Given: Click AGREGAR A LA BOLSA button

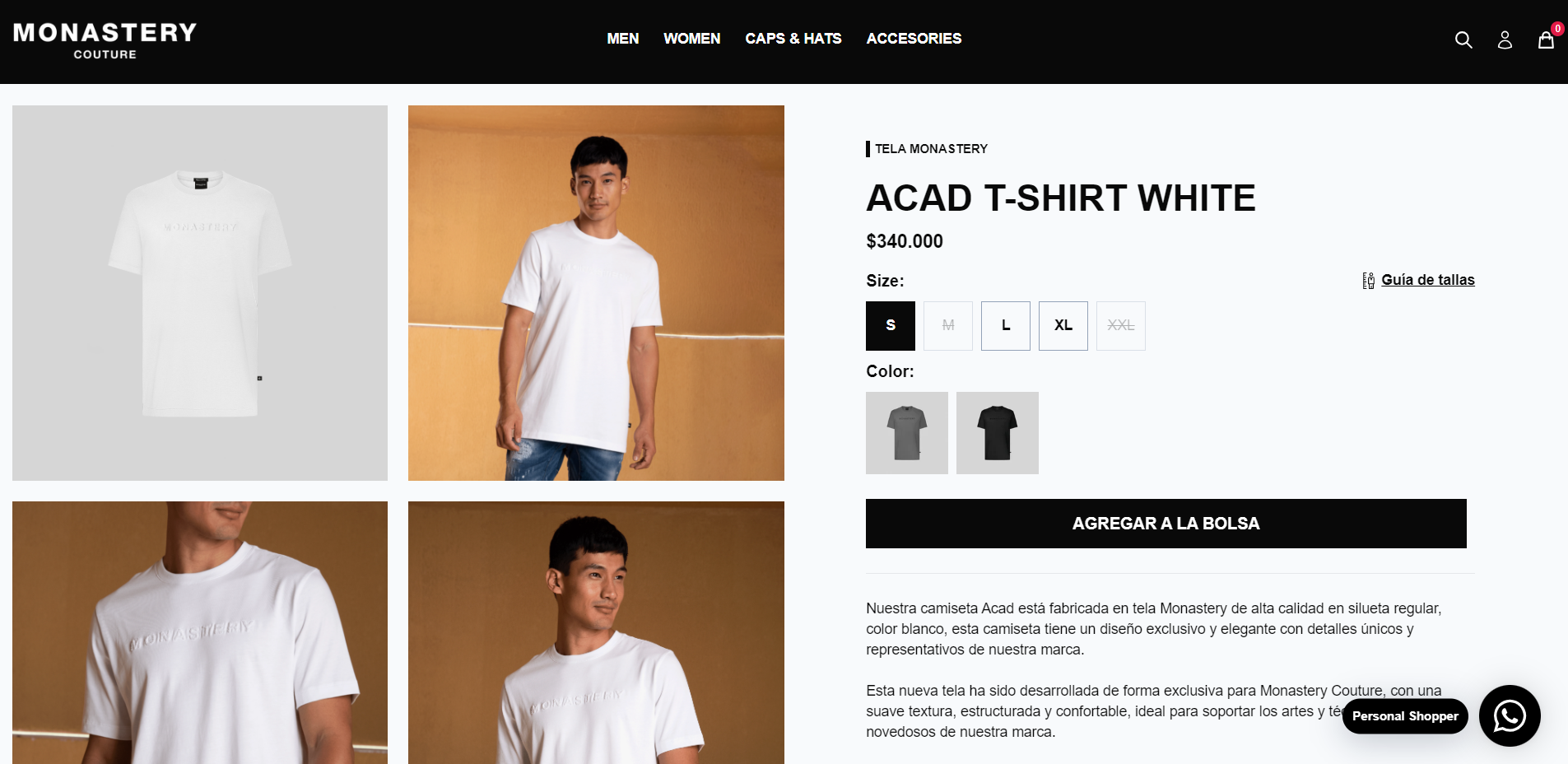Looking at the screenshot, I should [1166, 524].
